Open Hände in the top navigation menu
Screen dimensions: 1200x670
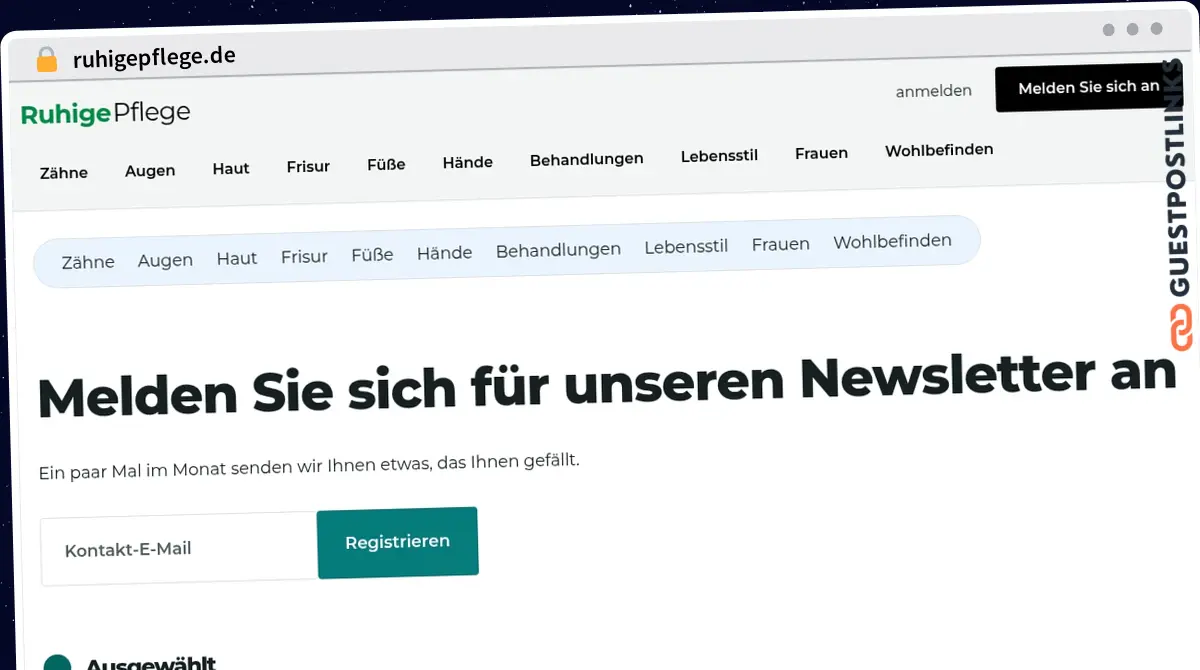tap(468, 162)
